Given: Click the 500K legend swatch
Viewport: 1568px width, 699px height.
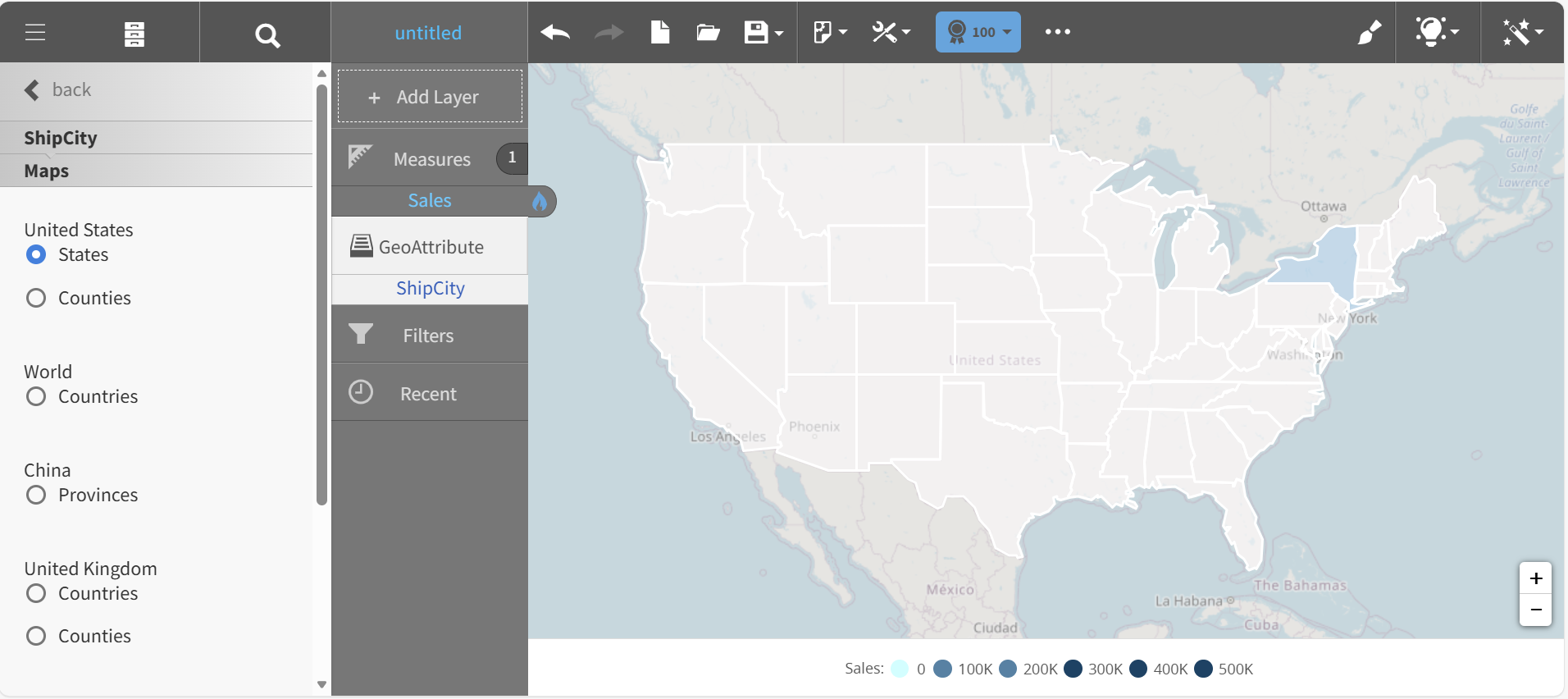Looking at the screenshot, I should pos(1203,669).
